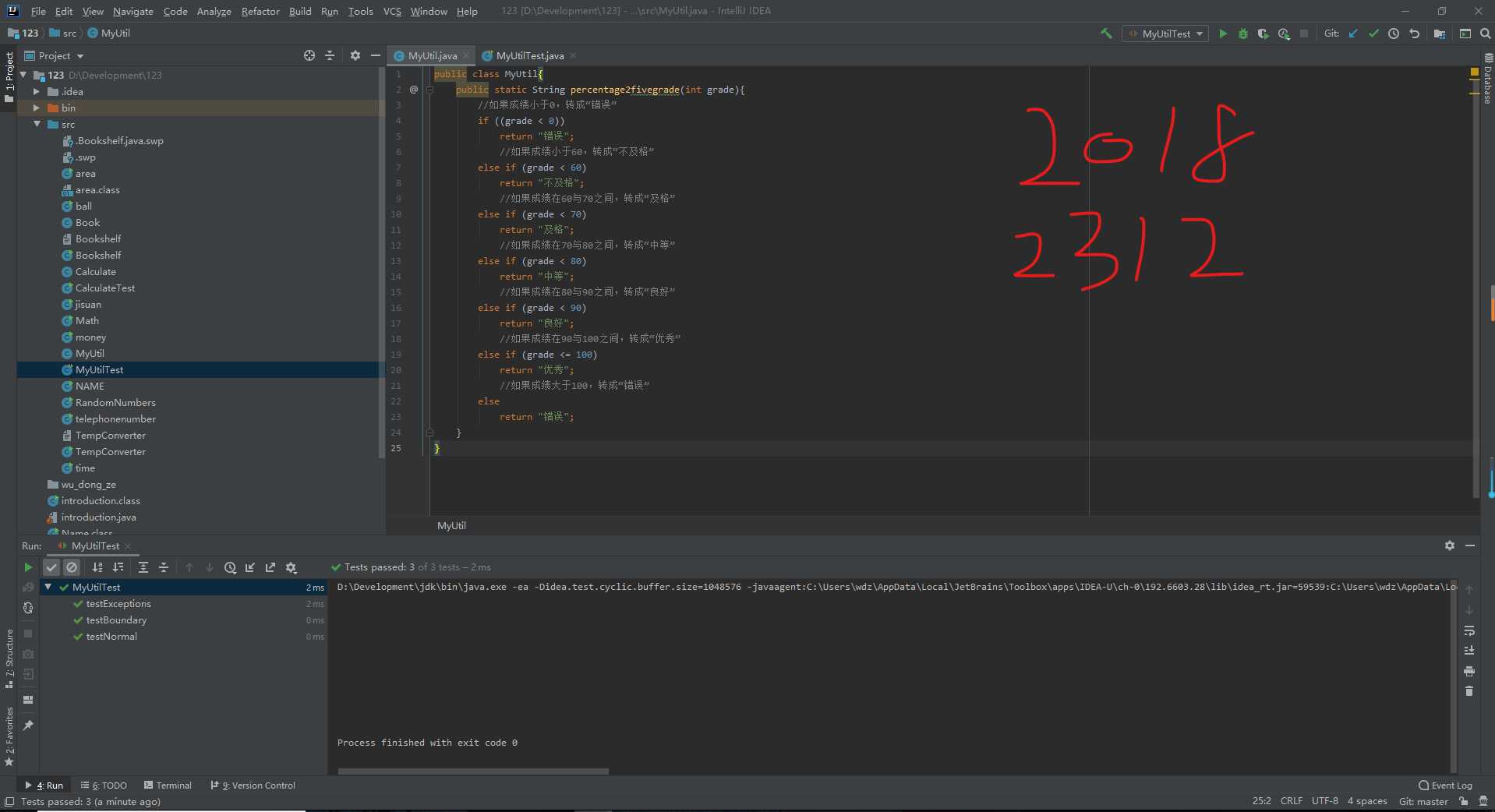This screenshot has height=812, width=1495.
Task: Commit changes with Git checkmark
Action: 1373,34
